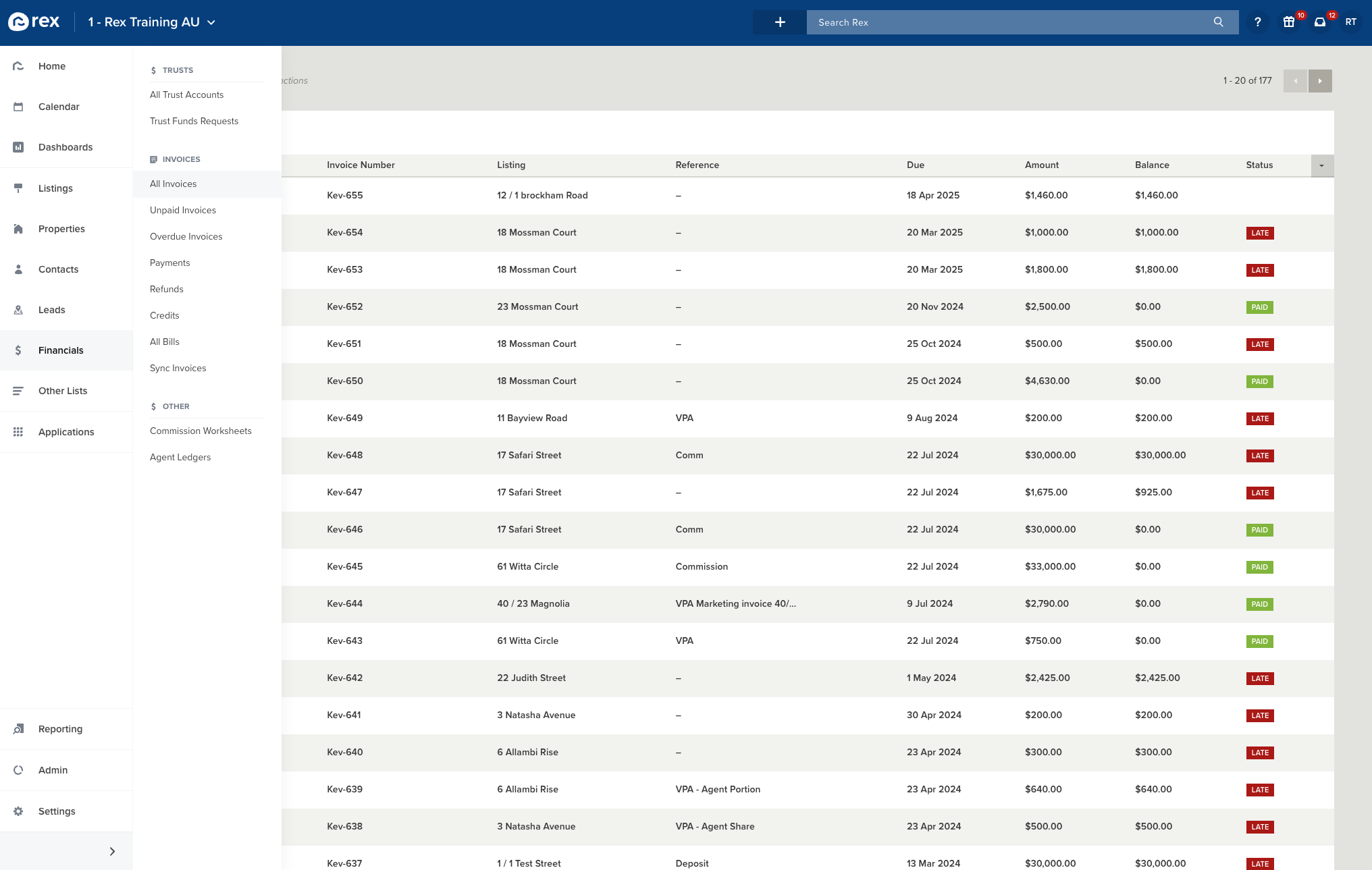The image size is (1372, 870).
Task: Click the search magnifier icon
Action: [x=1218, y=22]
